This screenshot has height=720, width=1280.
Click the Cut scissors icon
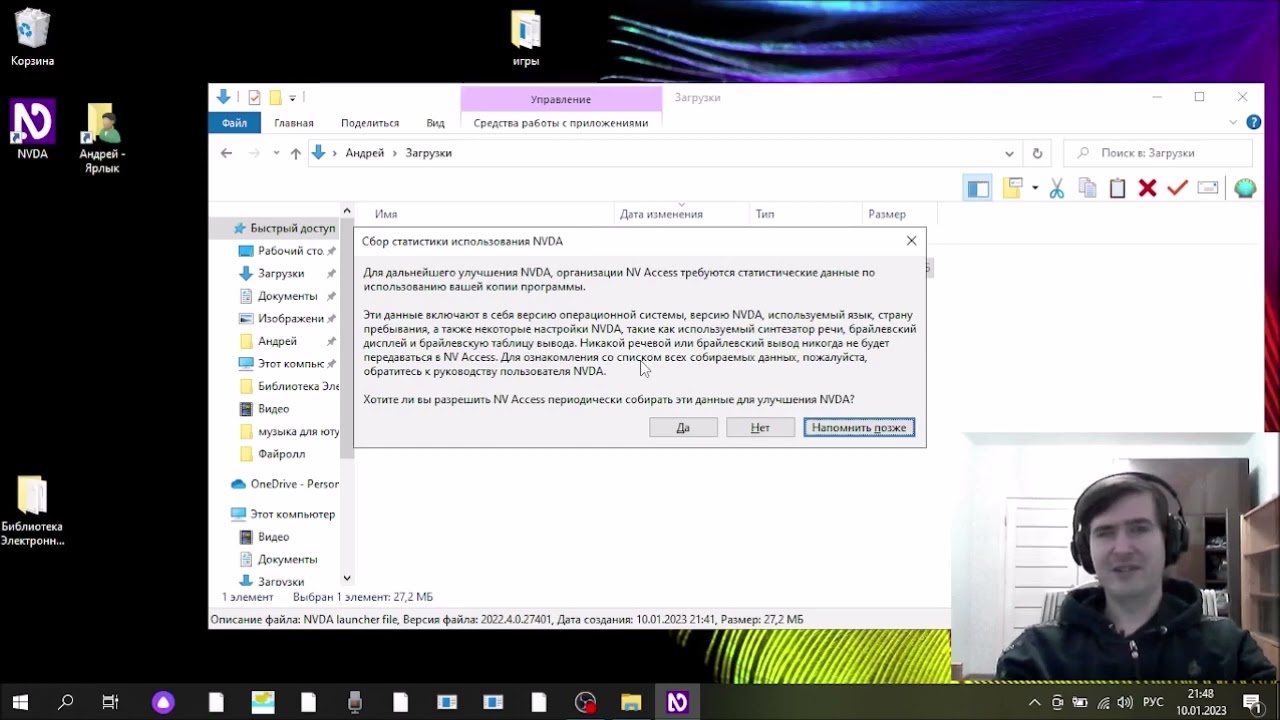(1057, 188)
